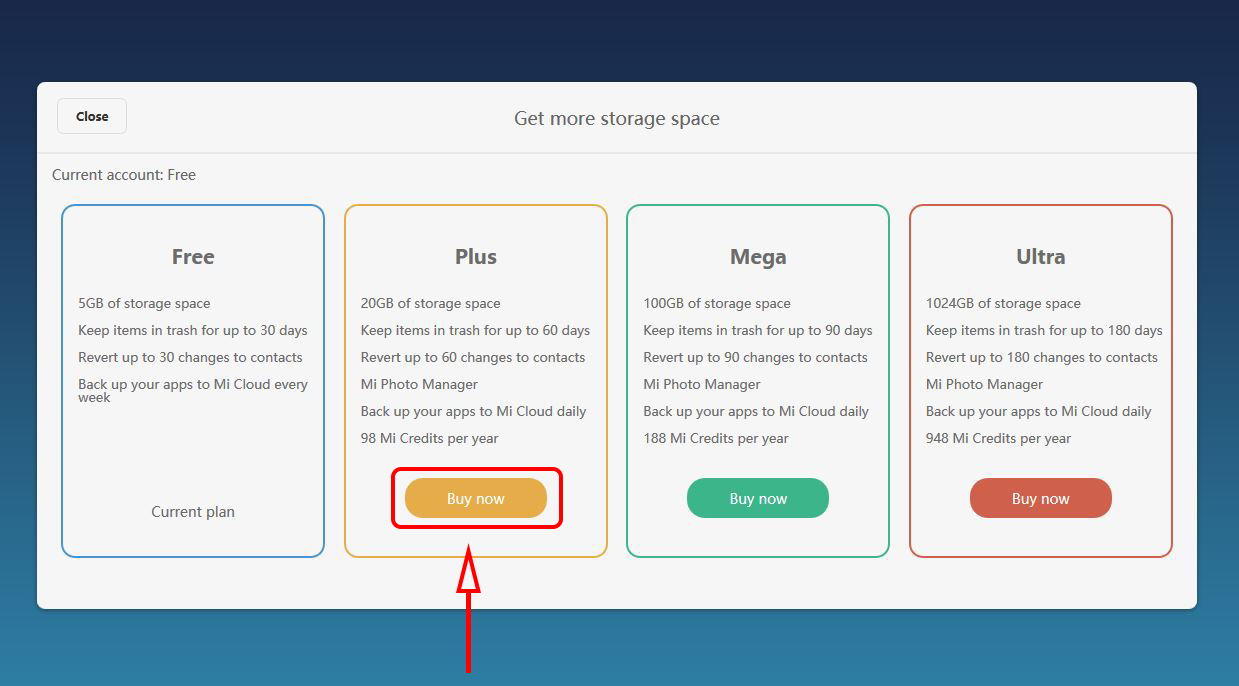Select the Mega plan heading
This screenshot has width=1239, height=686.
point(758,257)
